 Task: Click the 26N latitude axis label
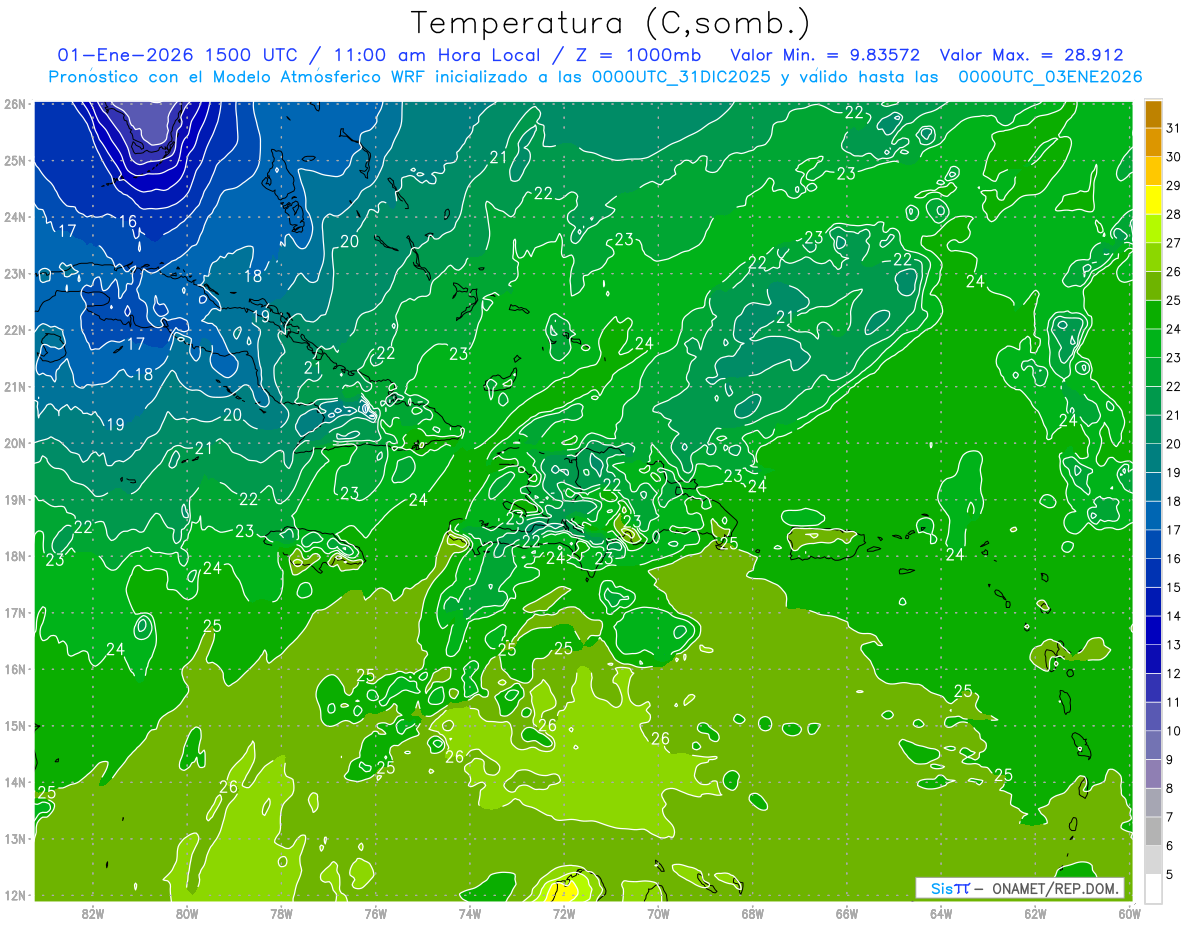[x=15, y=104]
